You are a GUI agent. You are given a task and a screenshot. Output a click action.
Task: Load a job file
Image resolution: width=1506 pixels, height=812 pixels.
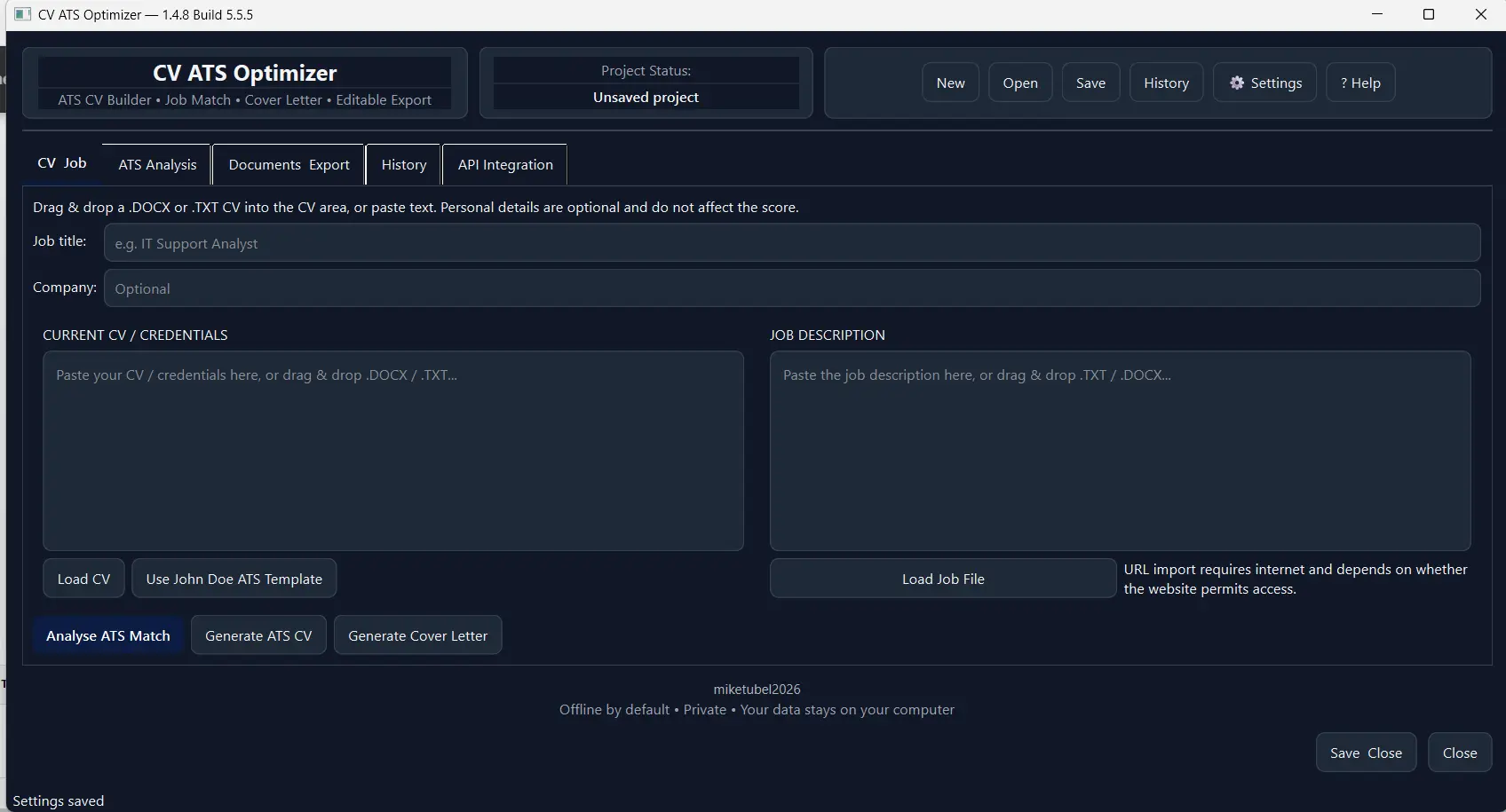click(943, 579)
